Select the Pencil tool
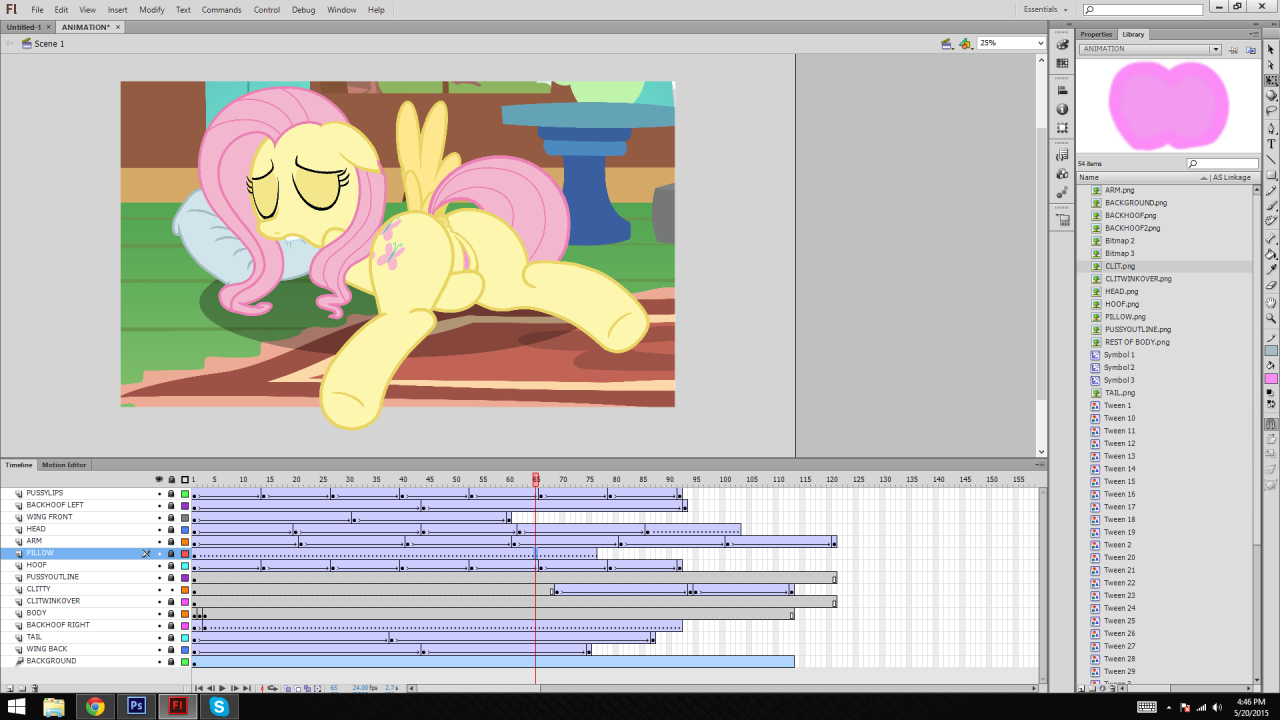 1271,191
